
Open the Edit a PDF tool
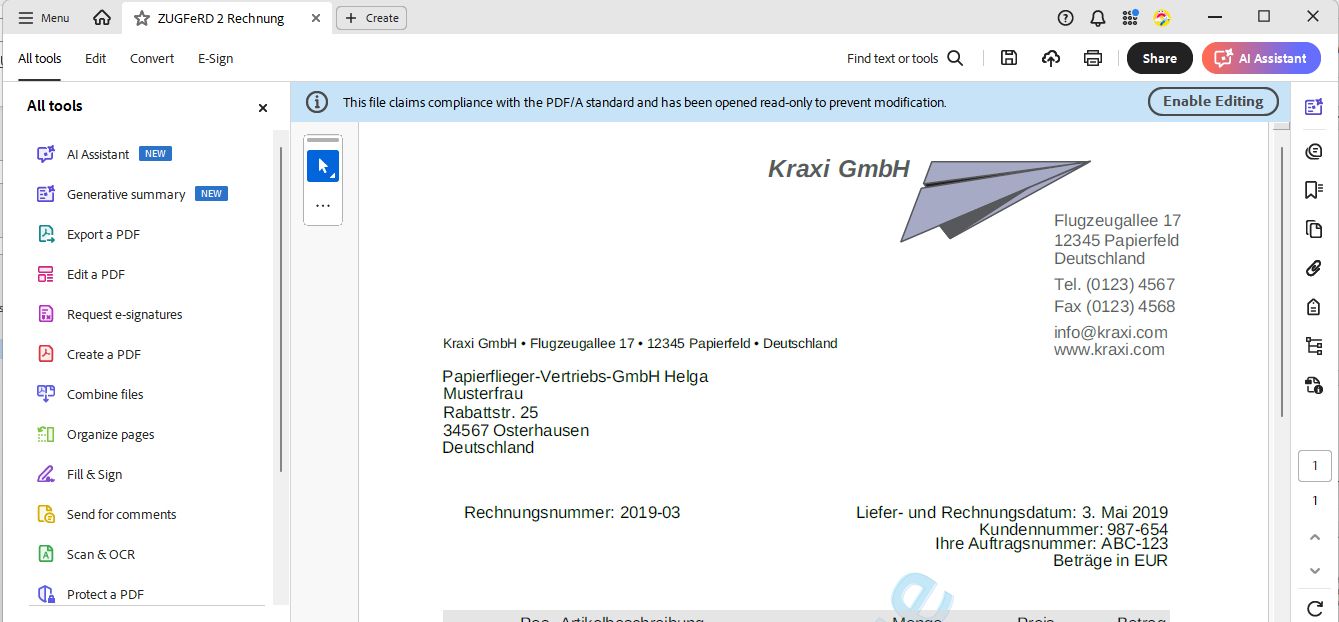pos(96,274)
